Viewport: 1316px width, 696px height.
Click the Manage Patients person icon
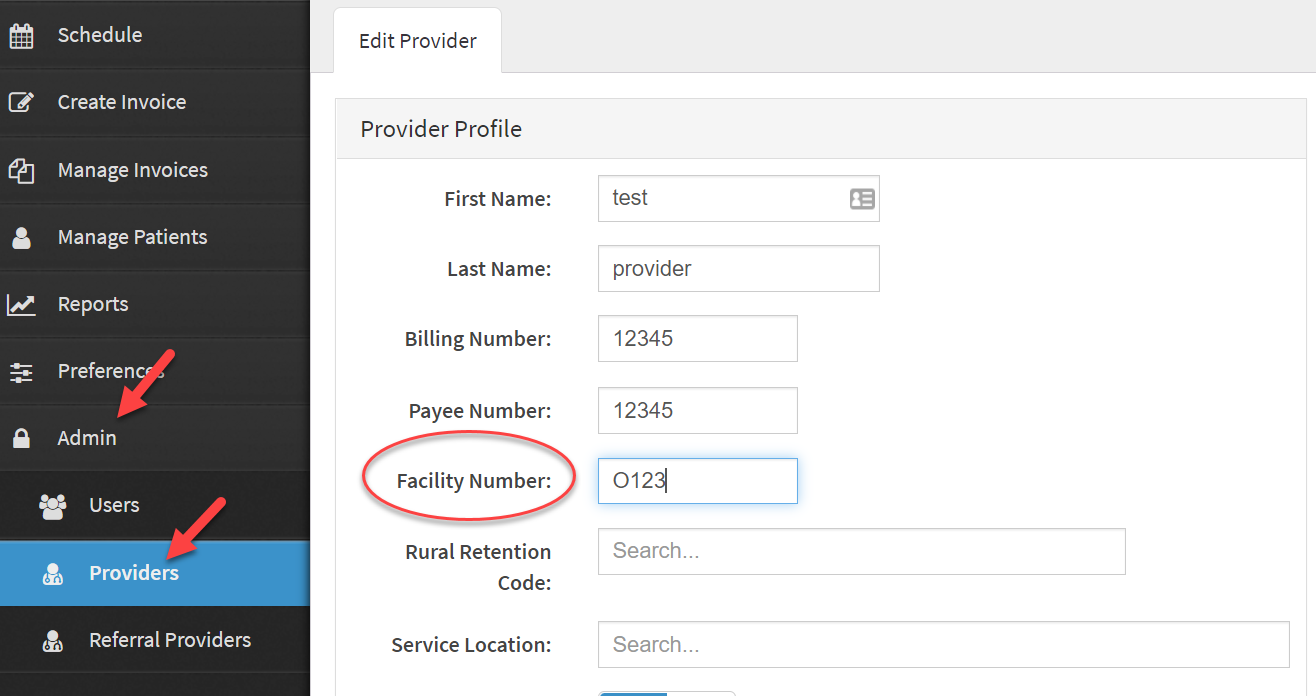click(x=21, y=237)
